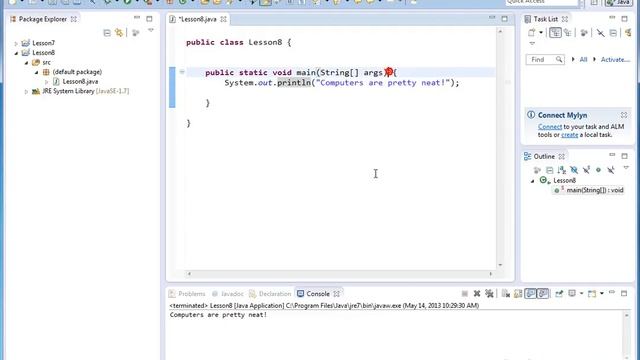Collapse Lesson8 class in Outline
This screenshot has width=640, height=360.
532,181
